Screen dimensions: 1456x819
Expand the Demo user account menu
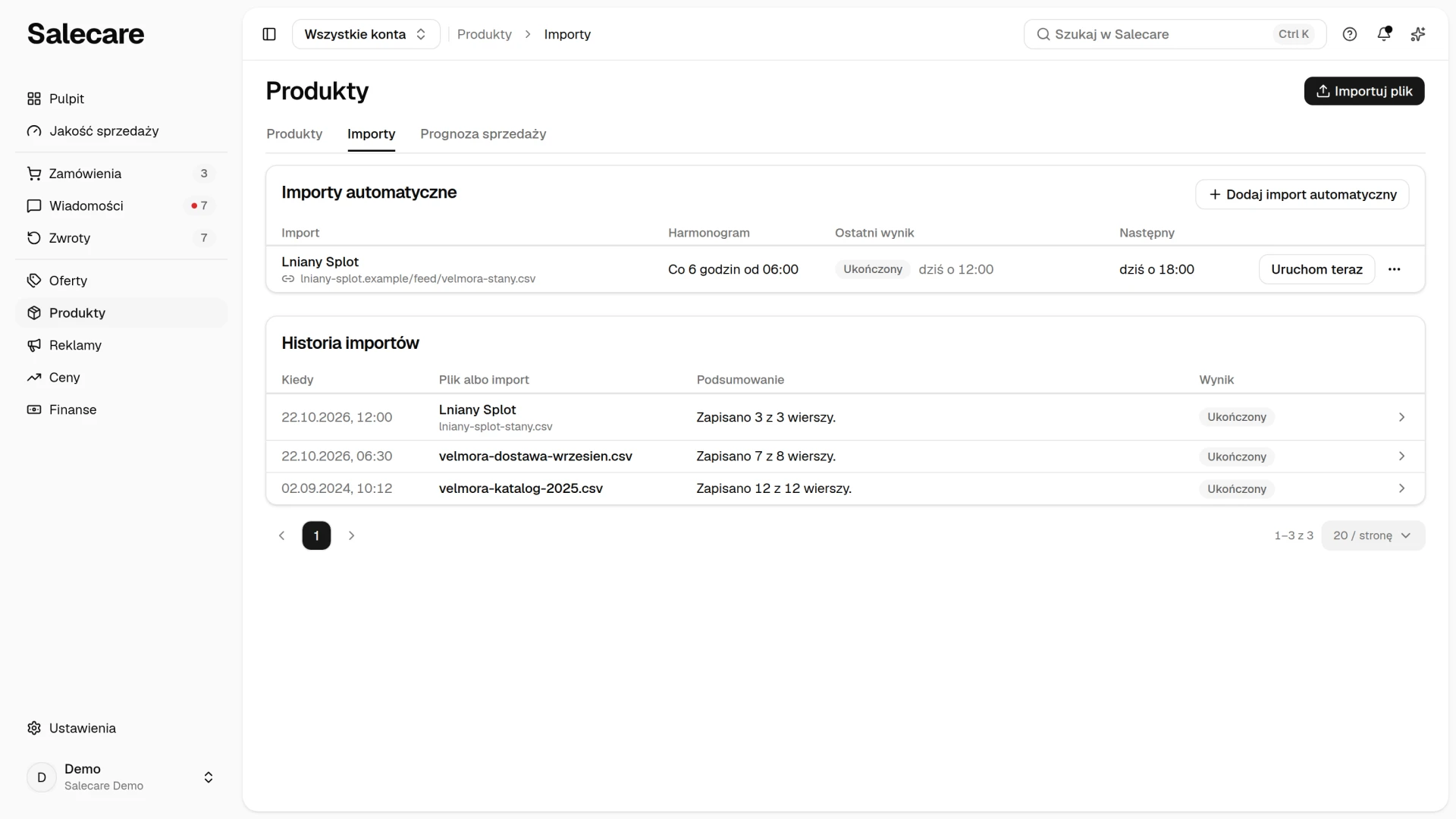tap(121, 777)
